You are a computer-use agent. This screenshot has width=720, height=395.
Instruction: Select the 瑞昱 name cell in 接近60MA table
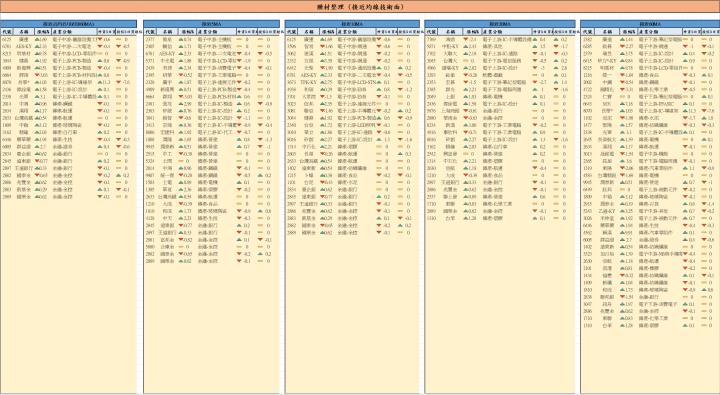[x=607, y=54]
